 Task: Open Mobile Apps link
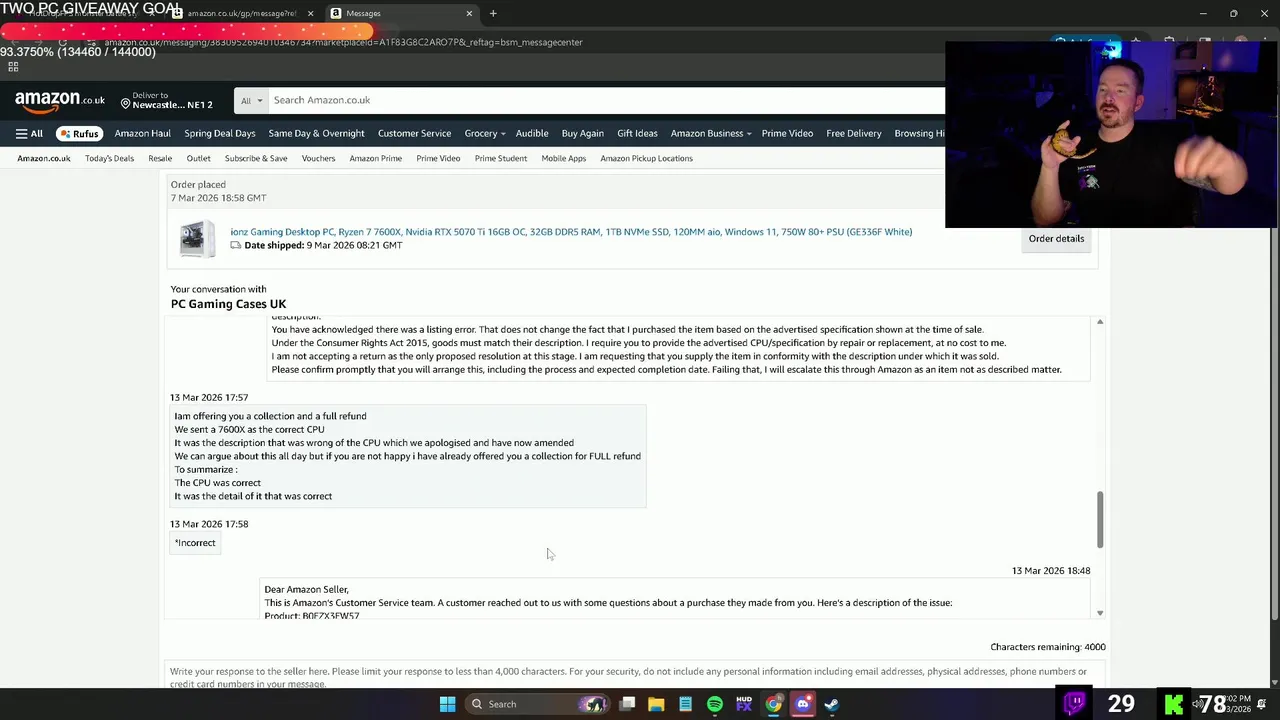coord(564,158)
